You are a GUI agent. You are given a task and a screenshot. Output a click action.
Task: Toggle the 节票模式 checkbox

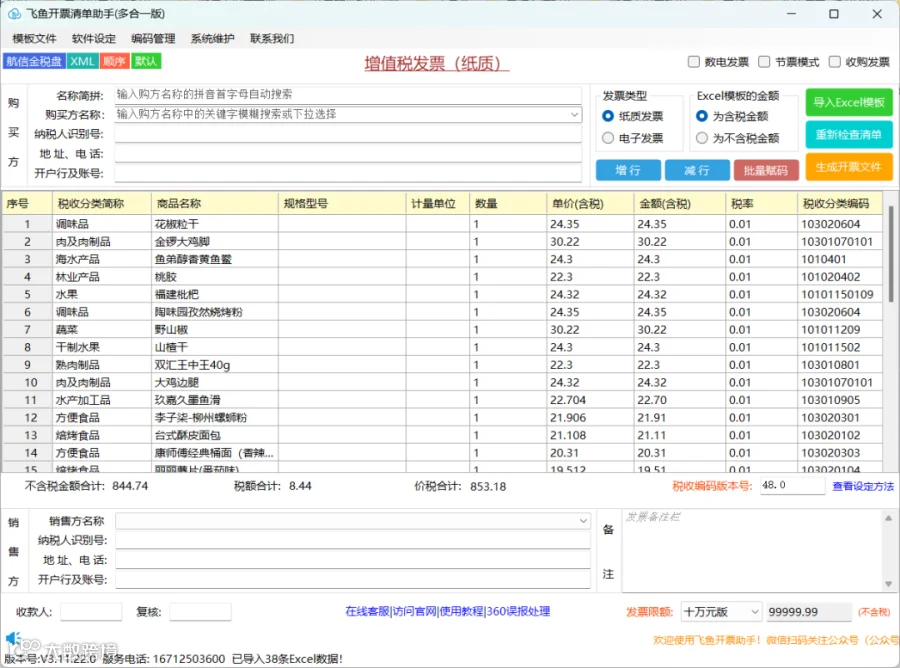[x=764, y=61]
